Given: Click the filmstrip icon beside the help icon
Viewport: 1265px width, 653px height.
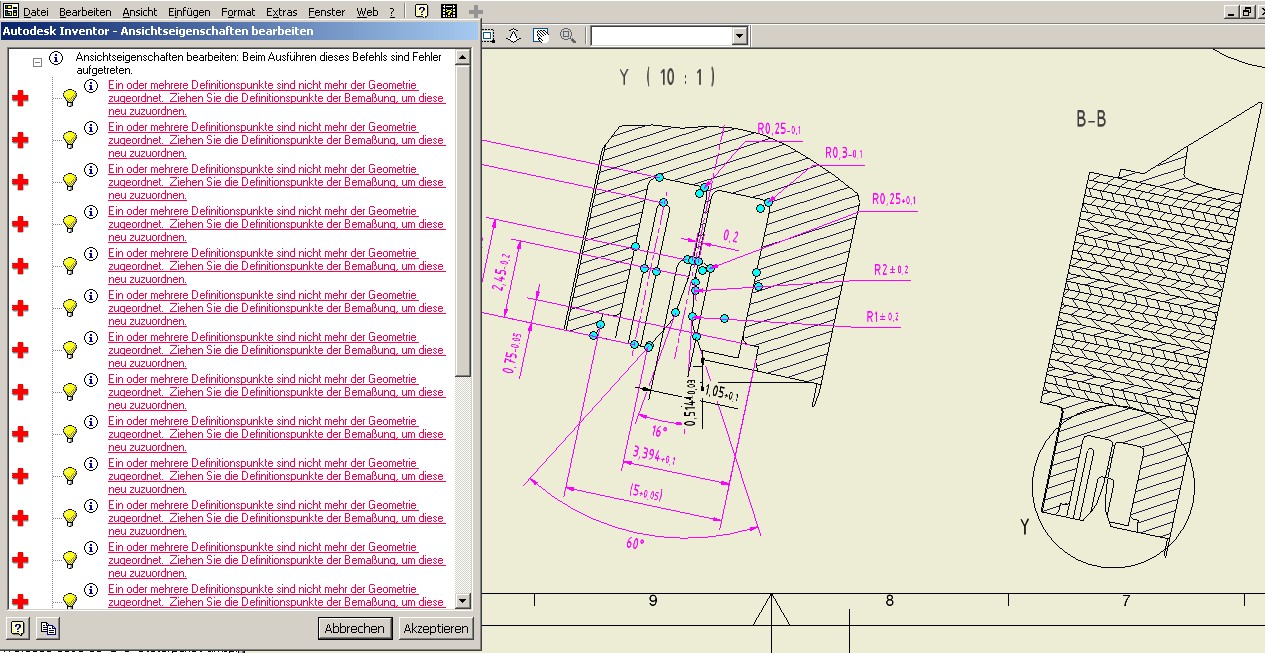Looking at the screenshot, I should point(449,11).
